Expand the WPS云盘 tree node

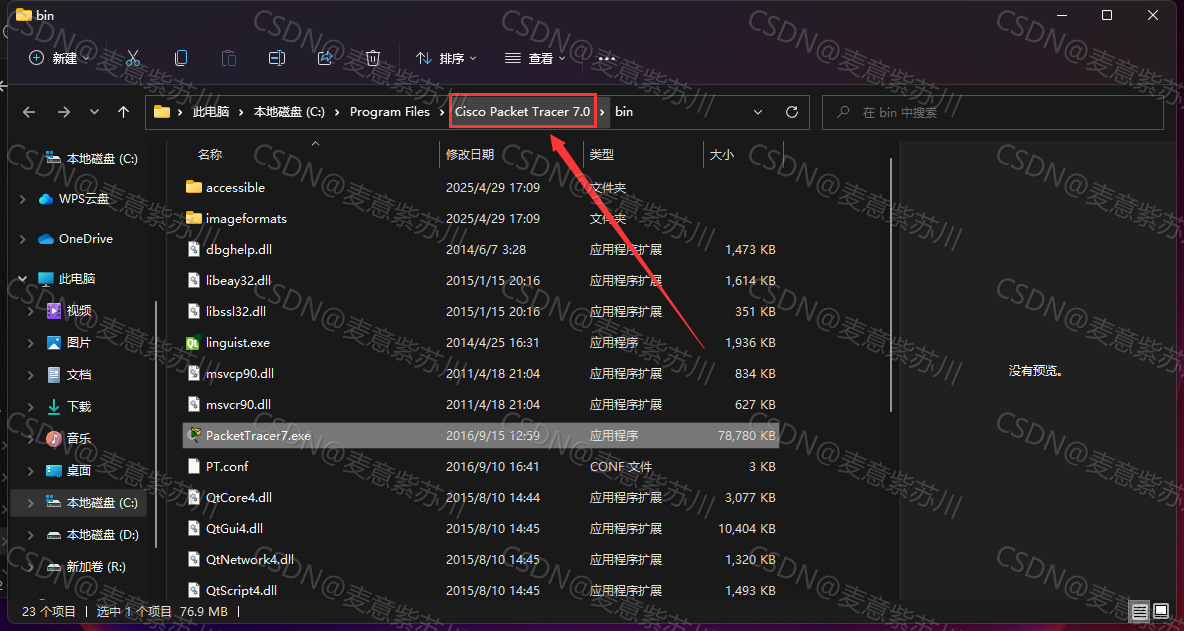pos(23,199)
